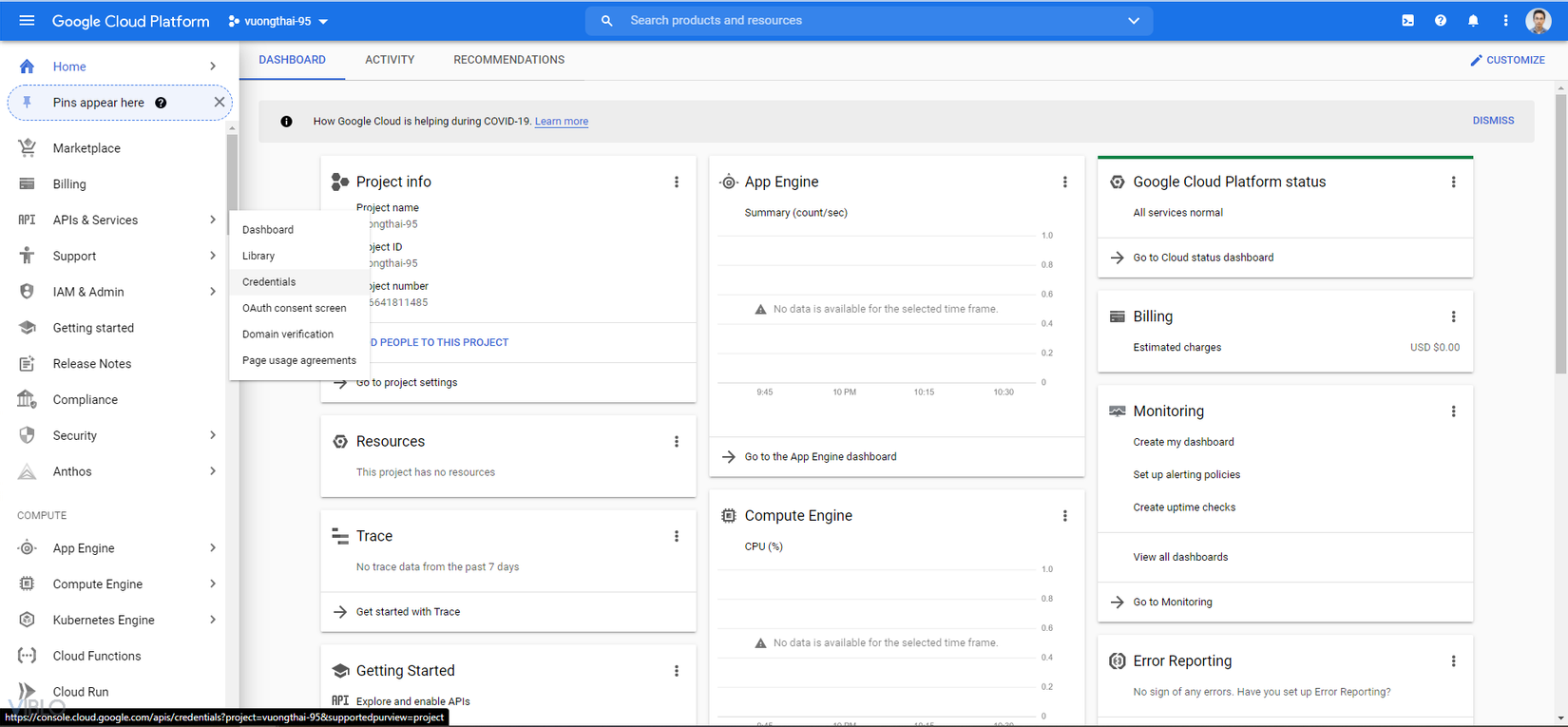Switch to the Activity tab
The width and height of the screenshot is (1568, 727).
pyautogui.click(x=390, y=60)
